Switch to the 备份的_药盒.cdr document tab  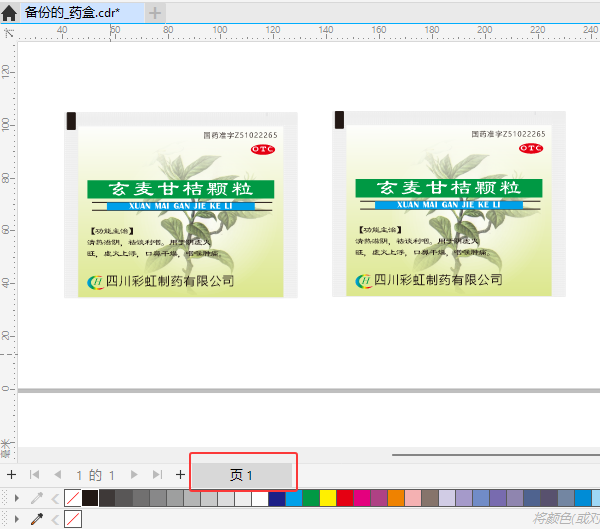82,13
